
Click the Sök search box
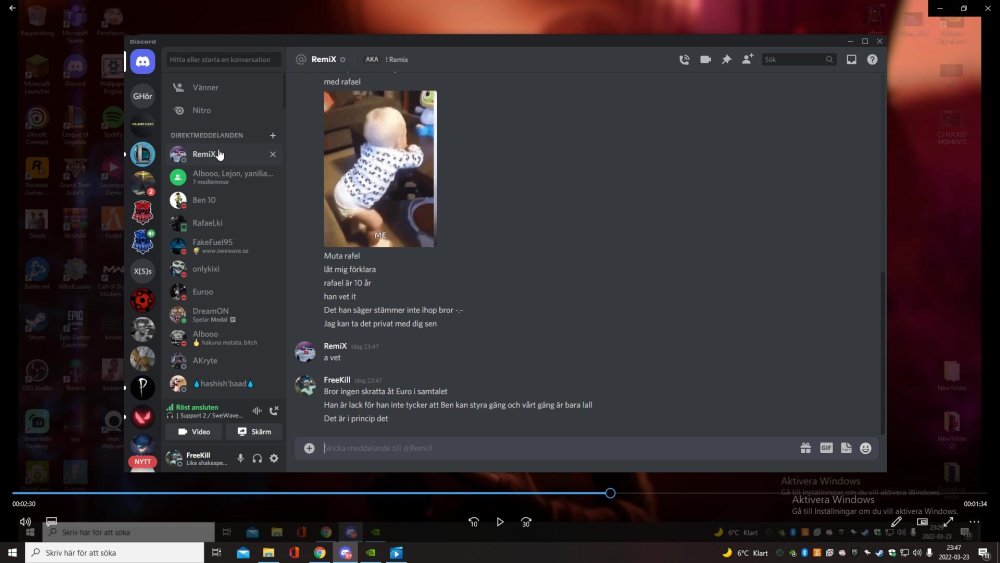click(799, 59)
